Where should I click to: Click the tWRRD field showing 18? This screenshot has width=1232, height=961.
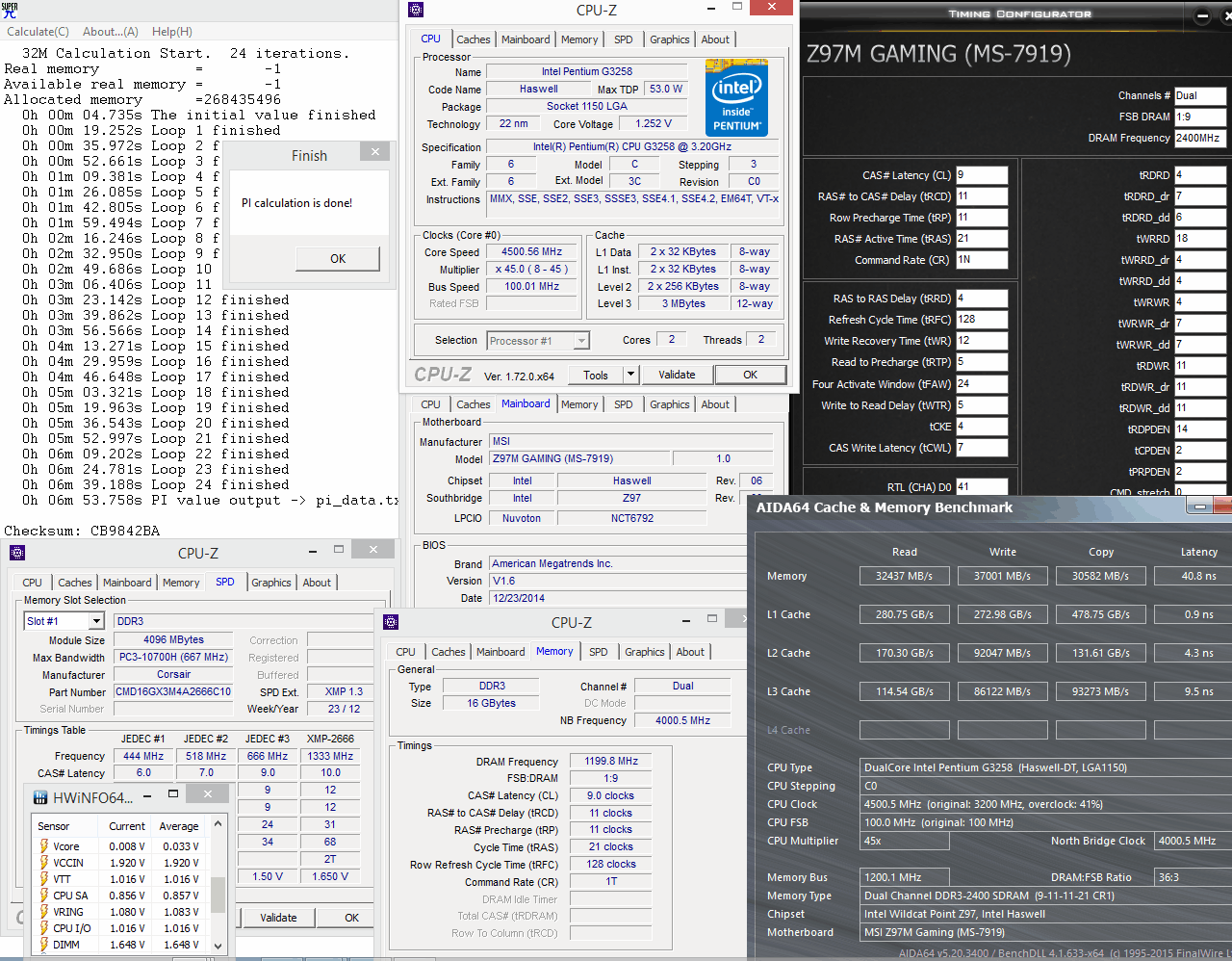[1200, 239]
